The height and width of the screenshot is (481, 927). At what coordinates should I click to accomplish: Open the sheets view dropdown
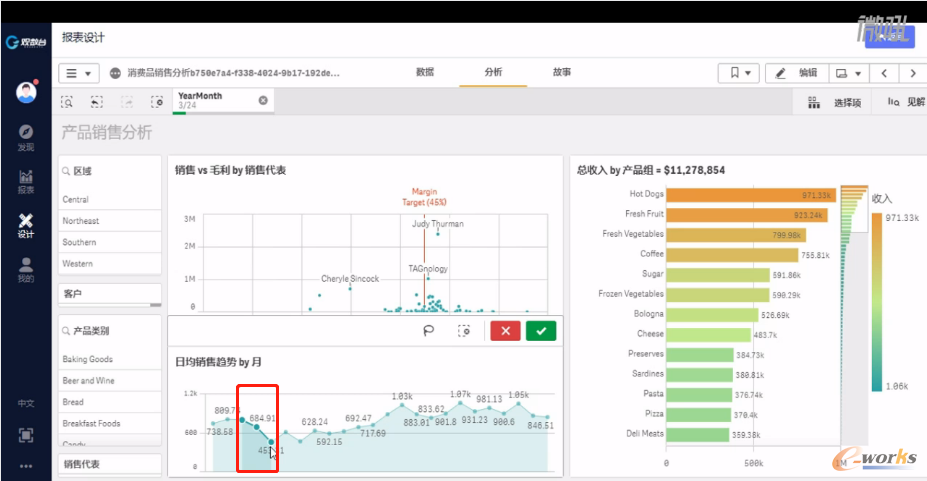(846, 73)
